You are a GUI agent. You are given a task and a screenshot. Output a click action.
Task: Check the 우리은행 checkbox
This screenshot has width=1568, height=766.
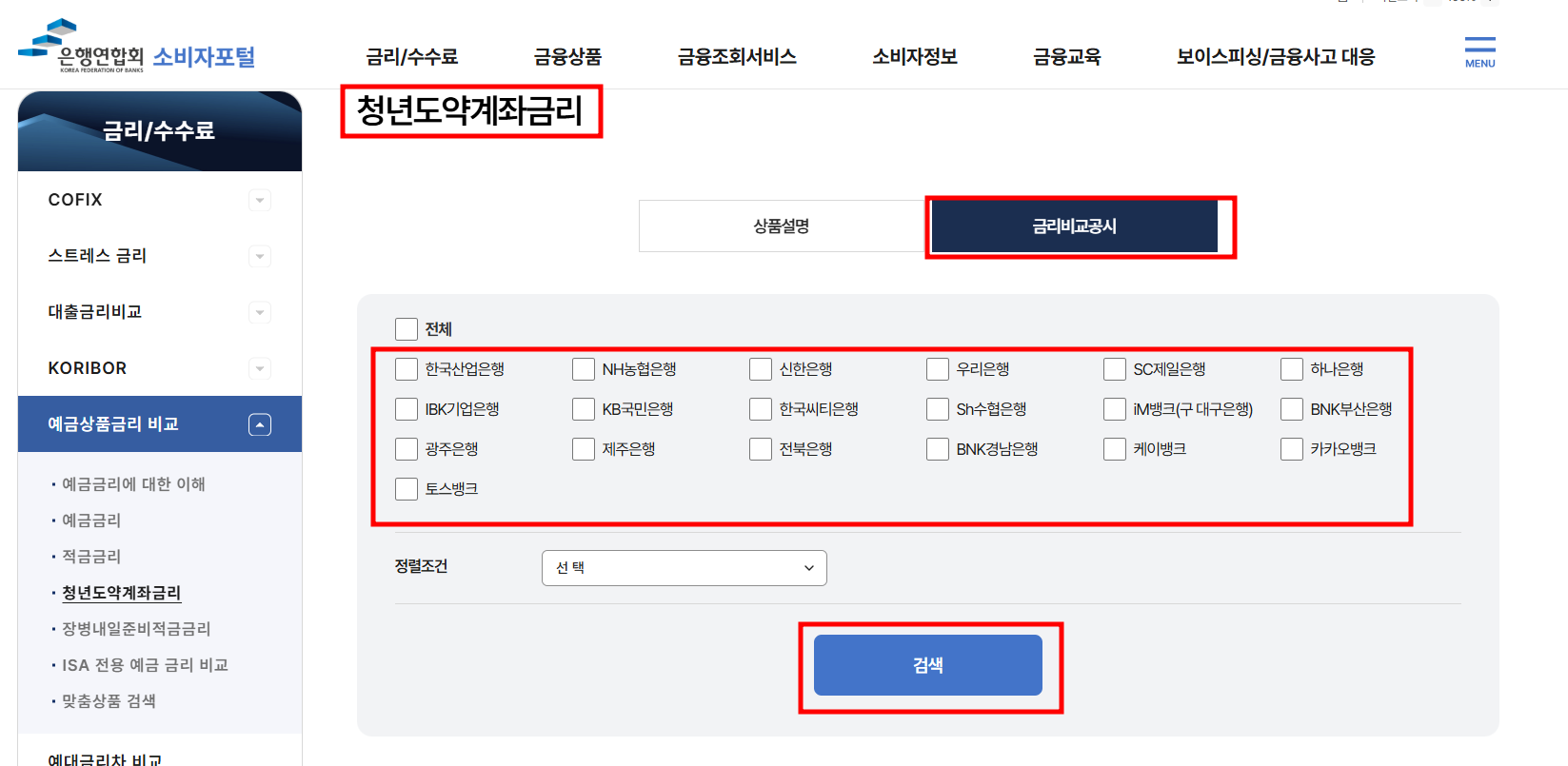pyautogui.click(x=938, y=369)
